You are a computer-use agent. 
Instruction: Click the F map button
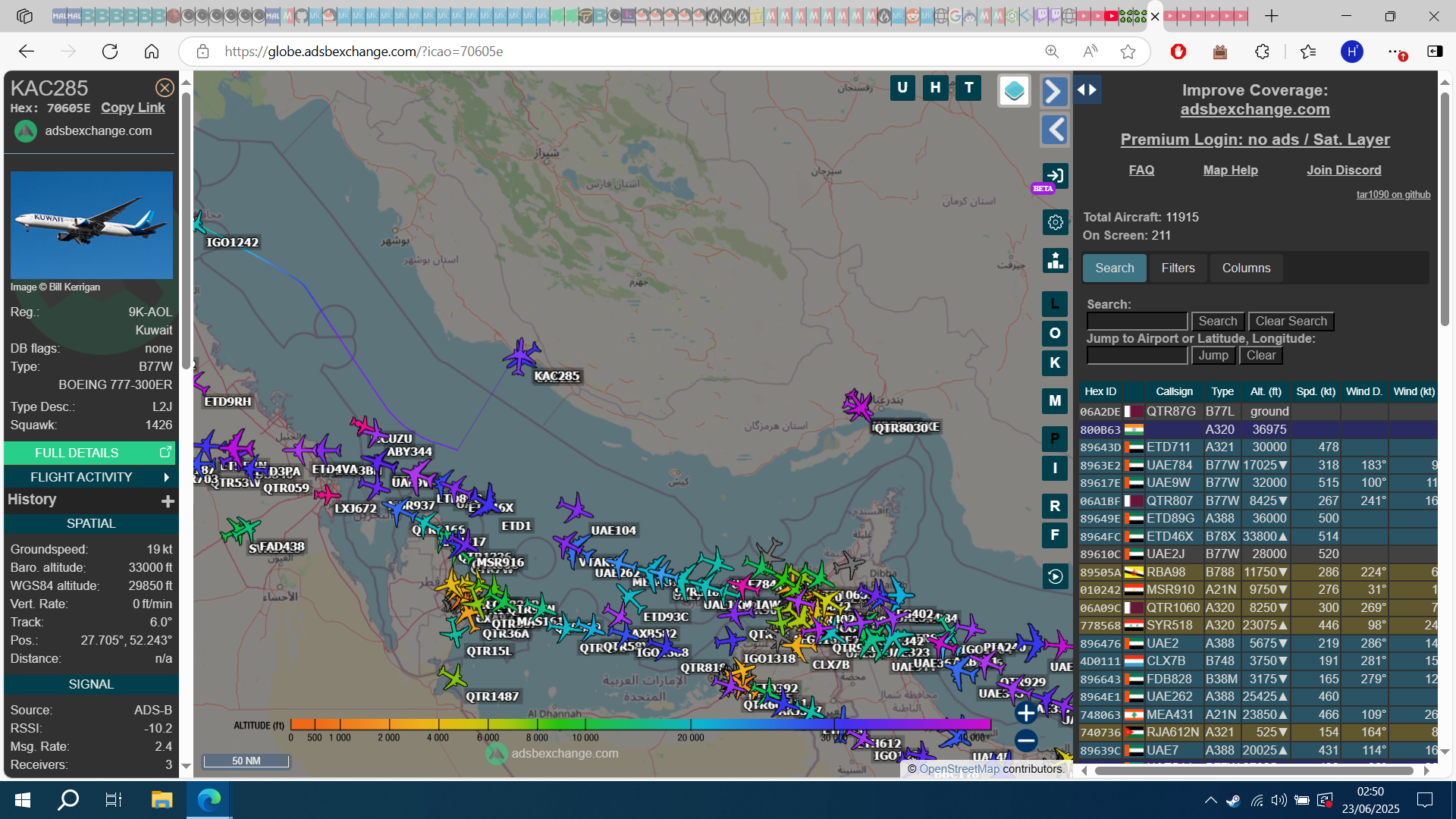pos(1055,535)
